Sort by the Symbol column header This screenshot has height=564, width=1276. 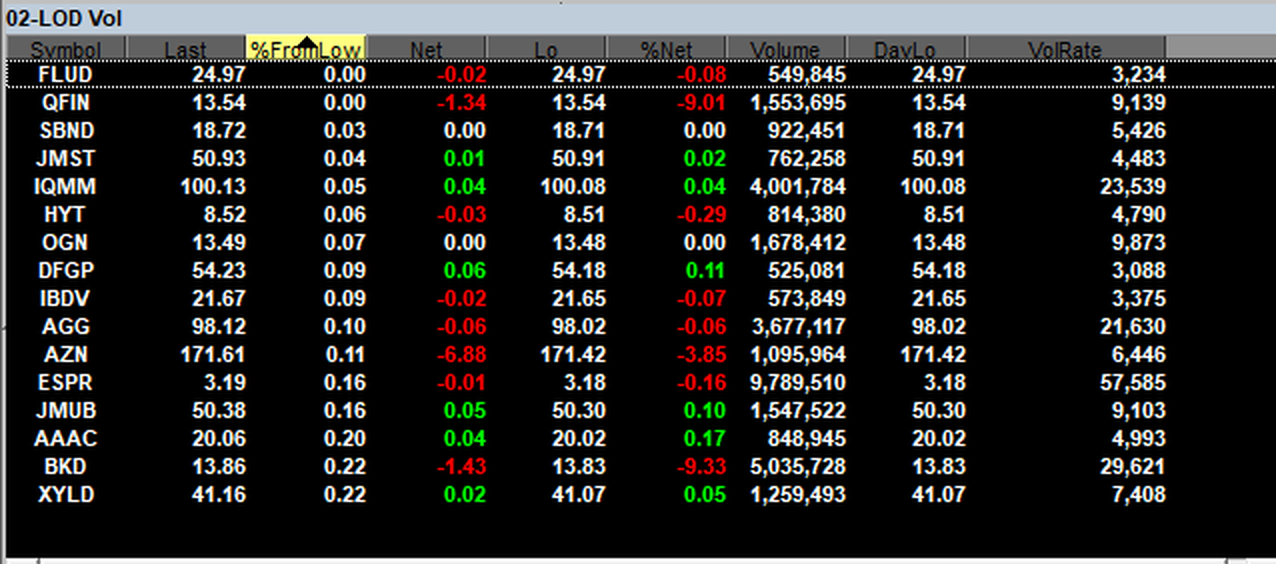tap(66, 49)
